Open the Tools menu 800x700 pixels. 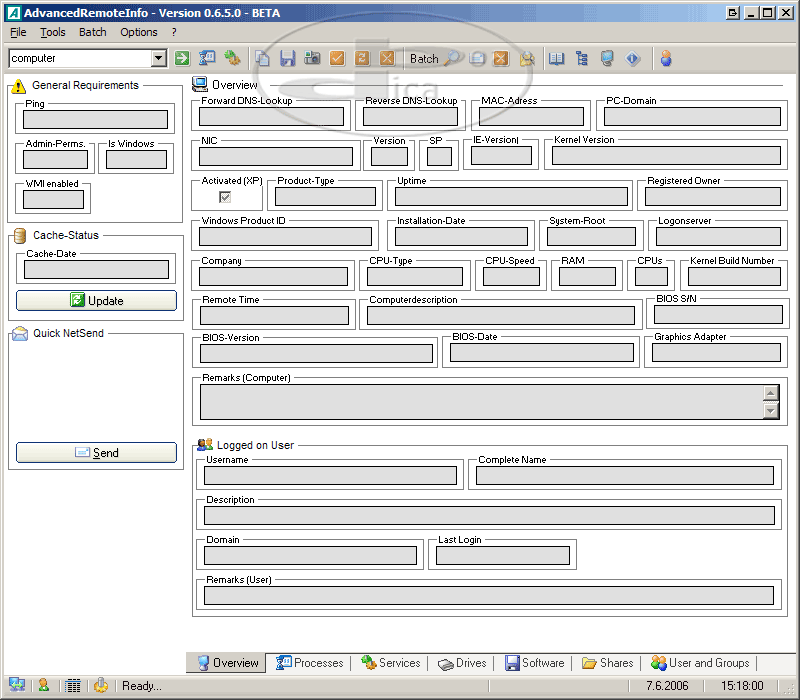(53, 32)
